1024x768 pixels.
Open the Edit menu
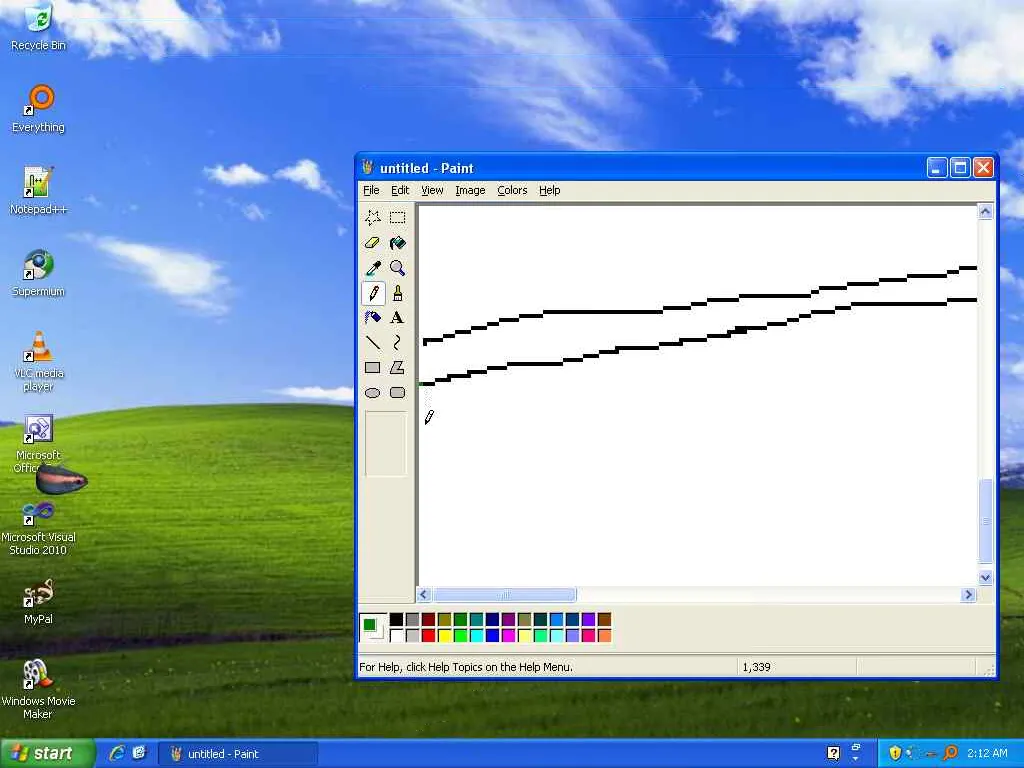pos(400,190)
